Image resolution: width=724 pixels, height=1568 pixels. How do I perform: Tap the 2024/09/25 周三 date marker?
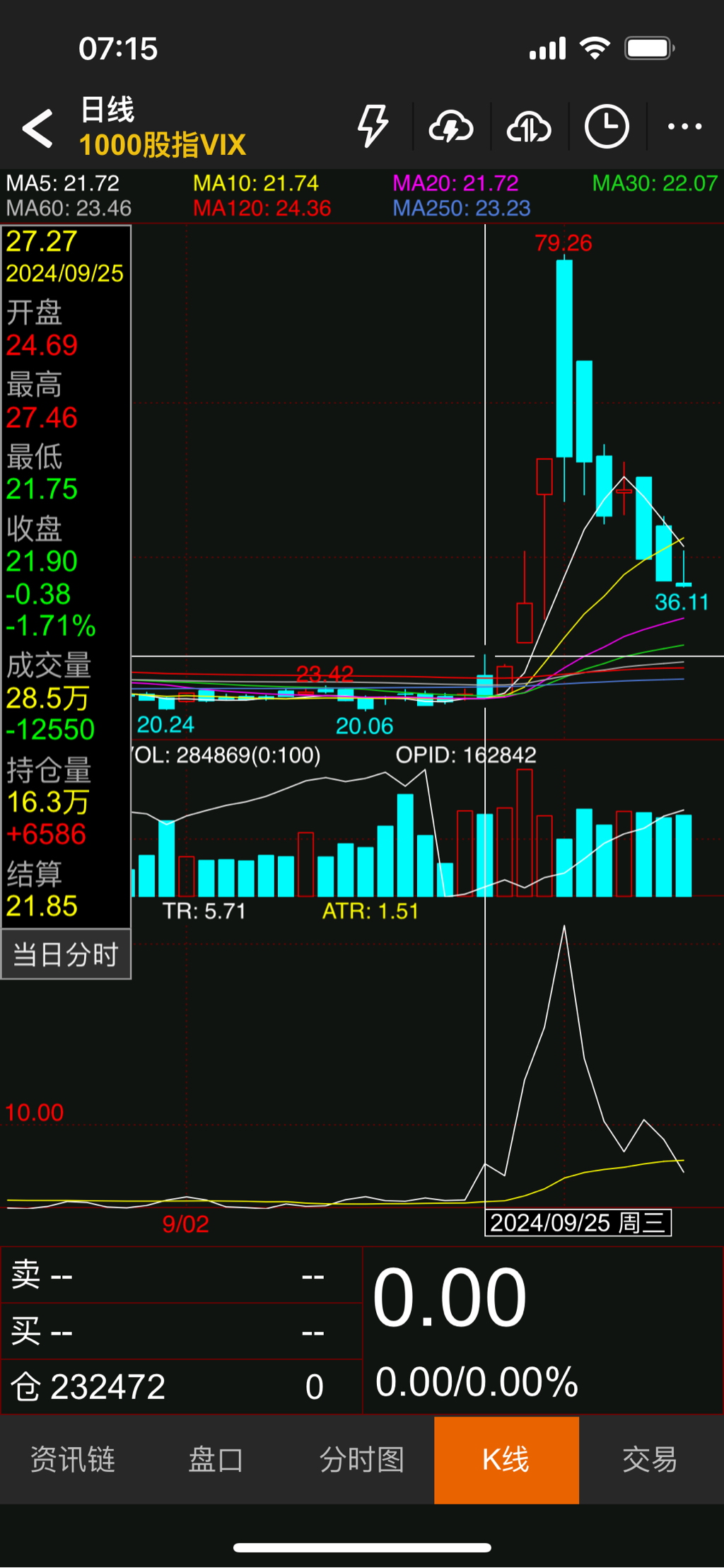tap(578, 1222)
